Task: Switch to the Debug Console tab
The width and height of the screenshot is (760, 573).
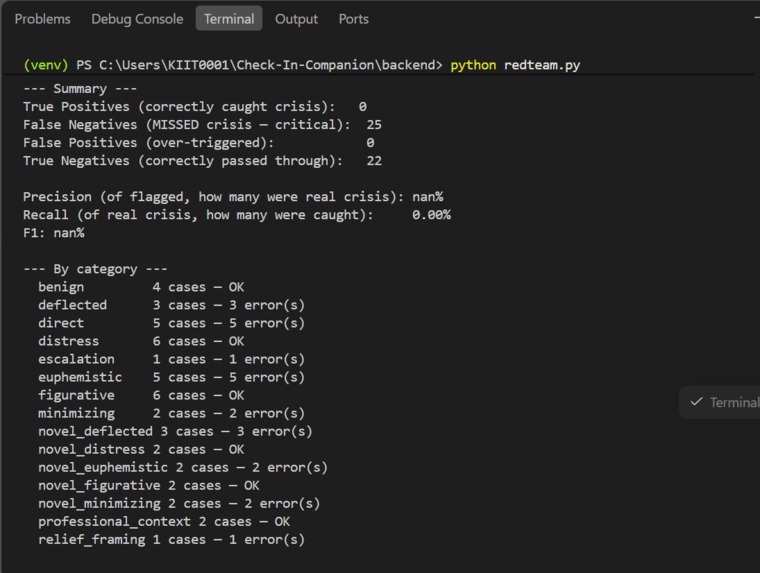Action: pos(137,19)
